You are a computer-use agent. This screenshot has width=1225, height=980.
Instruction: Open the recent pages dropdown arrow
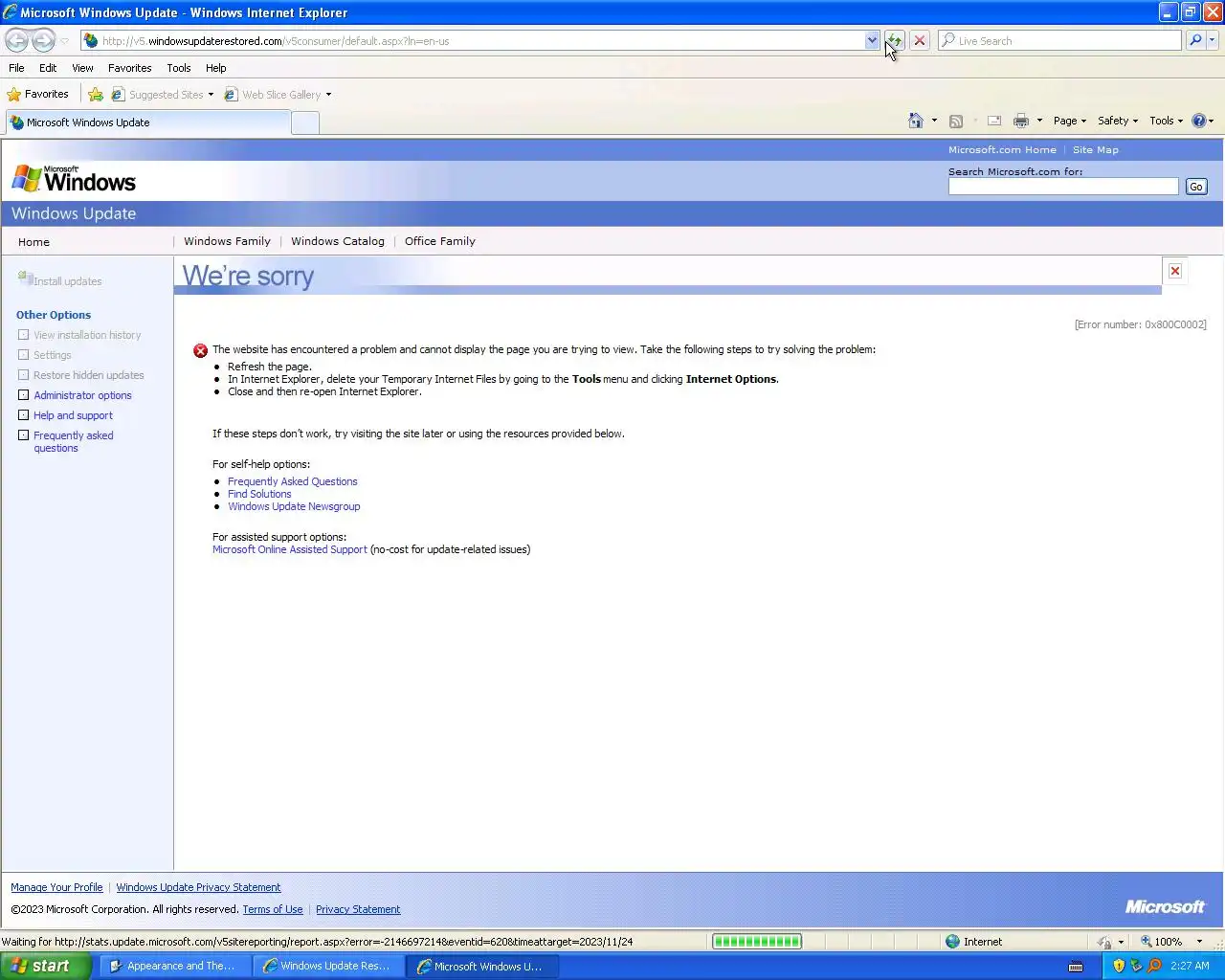coord(64,40)
